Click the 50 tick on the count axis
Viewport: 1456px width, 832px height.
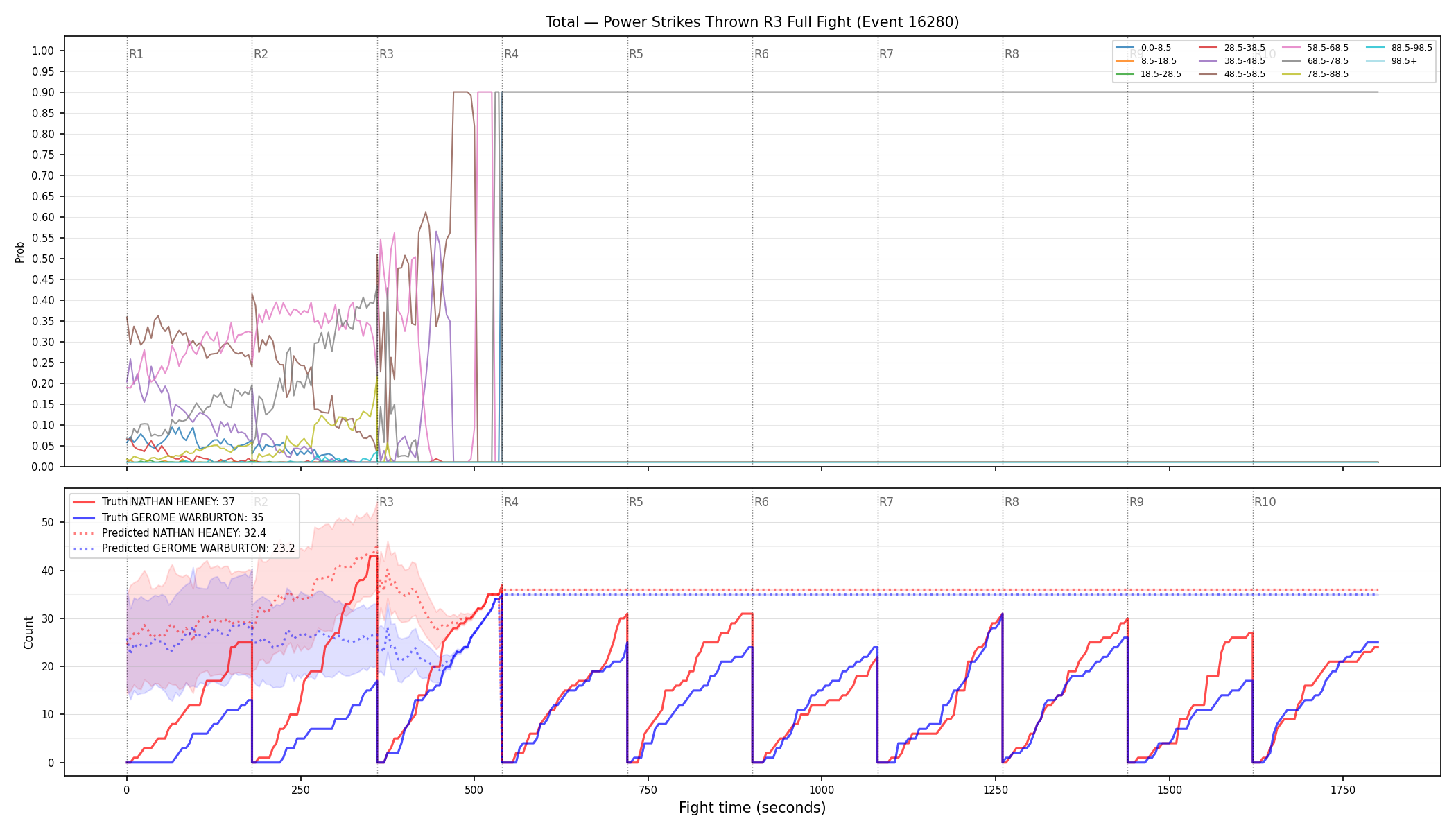tap(47, 523)
